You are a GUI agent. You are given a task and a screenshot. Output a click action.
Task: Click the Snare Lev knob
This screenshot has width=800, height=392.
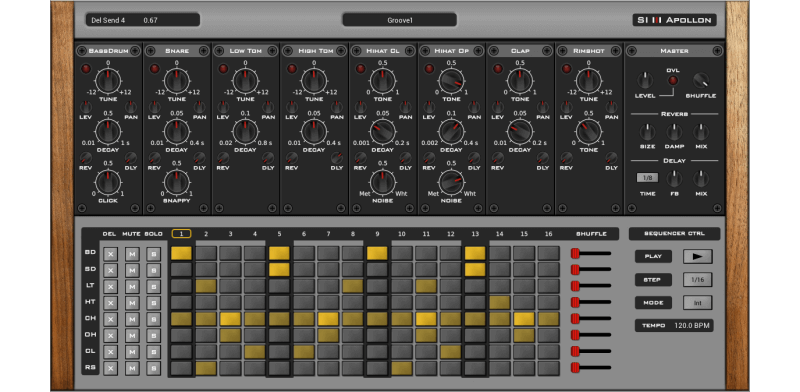(155, 107)
